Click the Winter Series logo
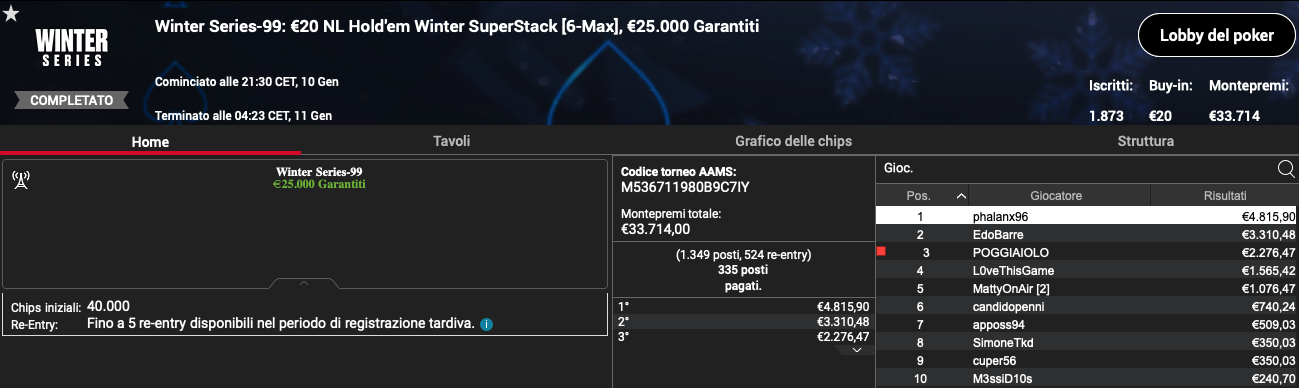Image resolution: width=1299 pixels, height=388 pixels. coord(69,47)
